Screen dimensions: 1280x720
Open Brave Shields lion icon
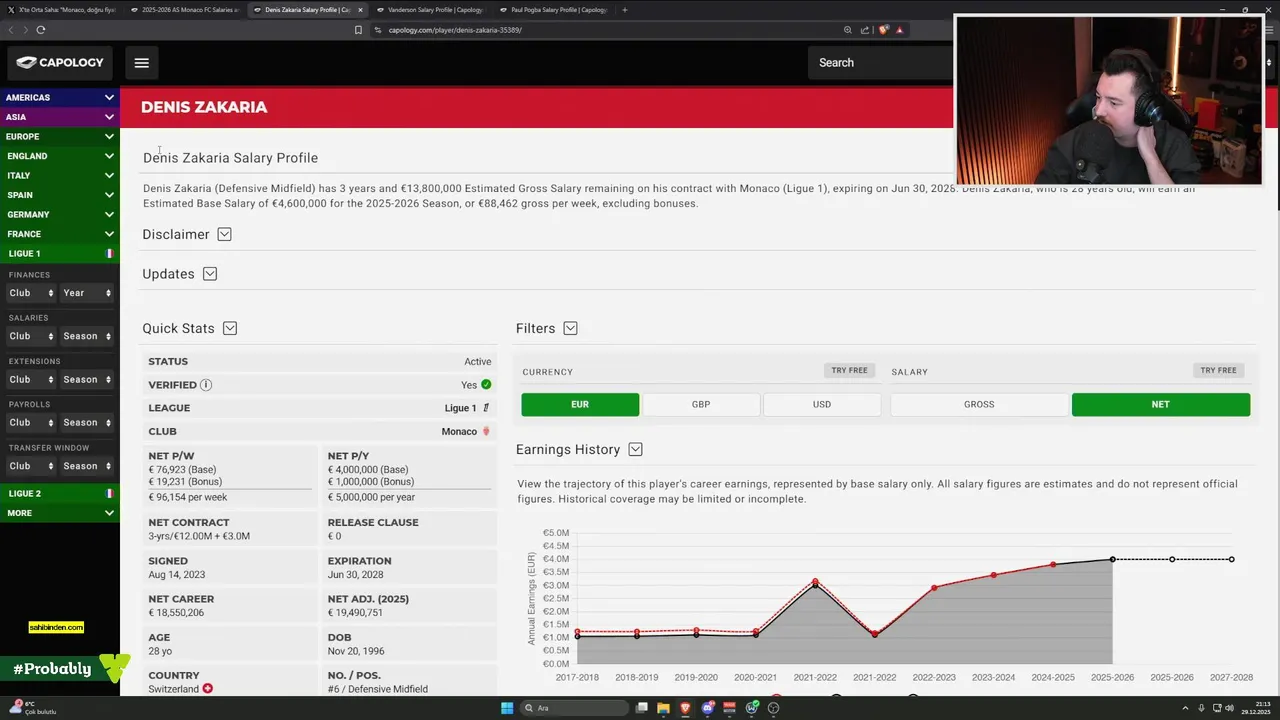[x=884, y=30]
